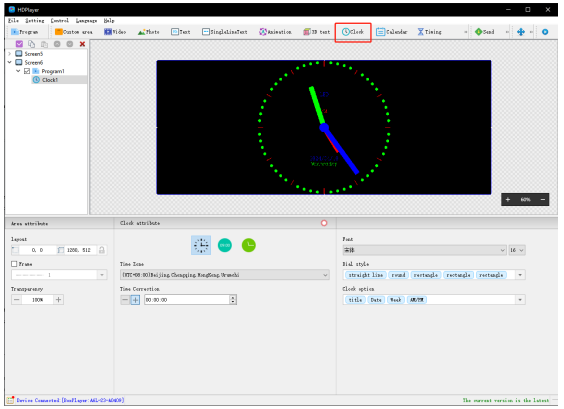Add a new Program from the toolbar
The image size is (564, 409).
(x=24, y=32)
